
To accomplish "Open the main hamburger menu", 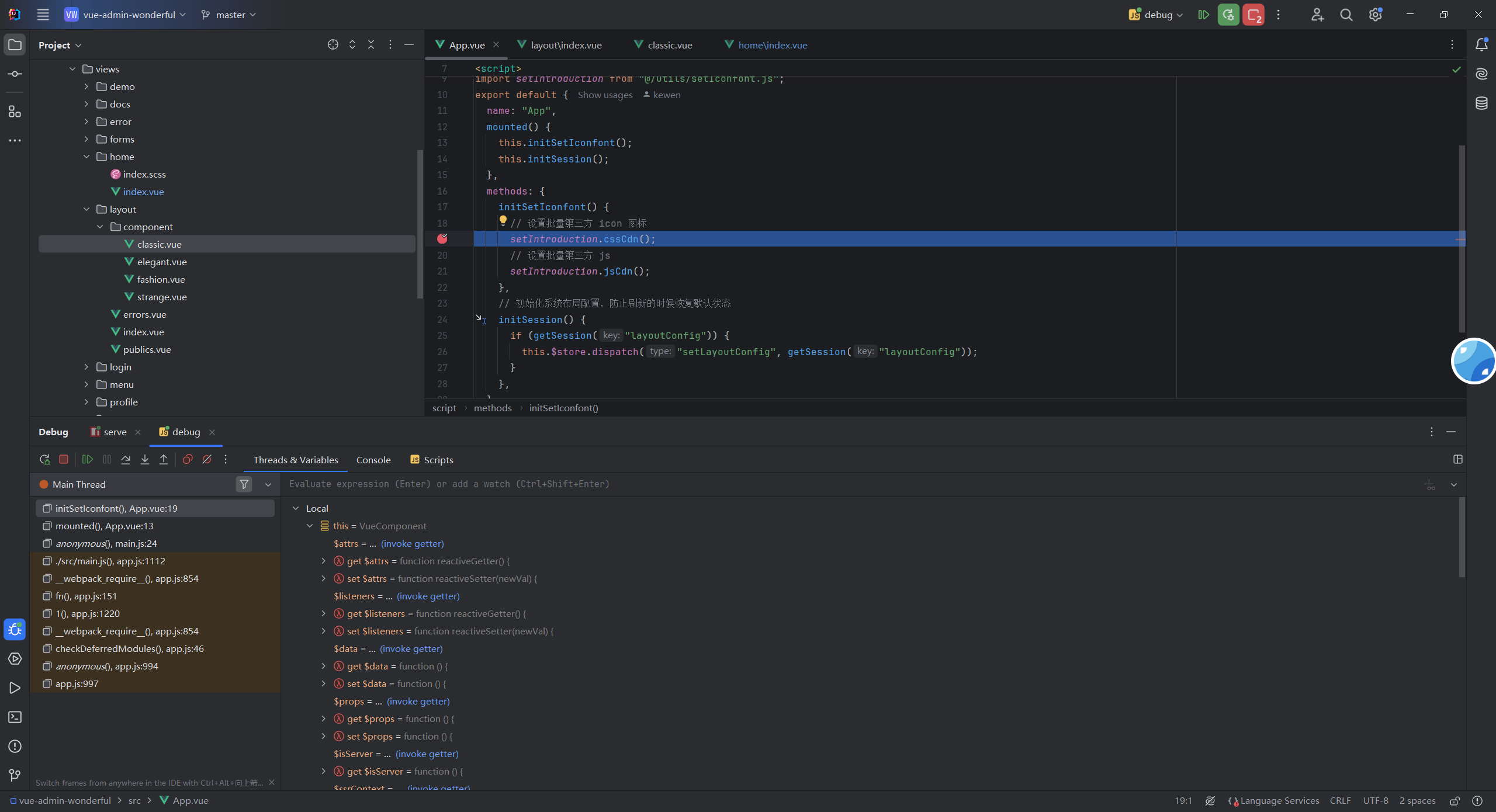I will point(43,15).
